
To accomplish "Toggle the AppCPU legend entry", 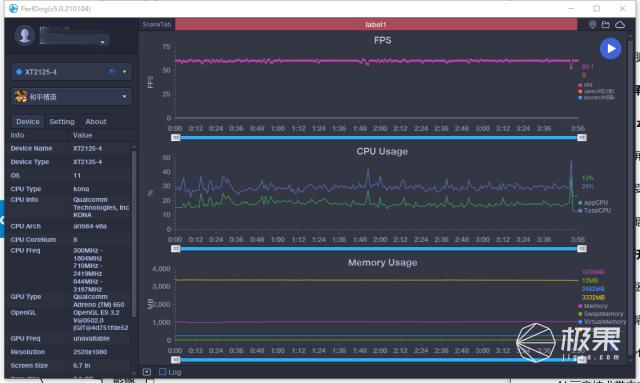I will [x=593, y=203].
